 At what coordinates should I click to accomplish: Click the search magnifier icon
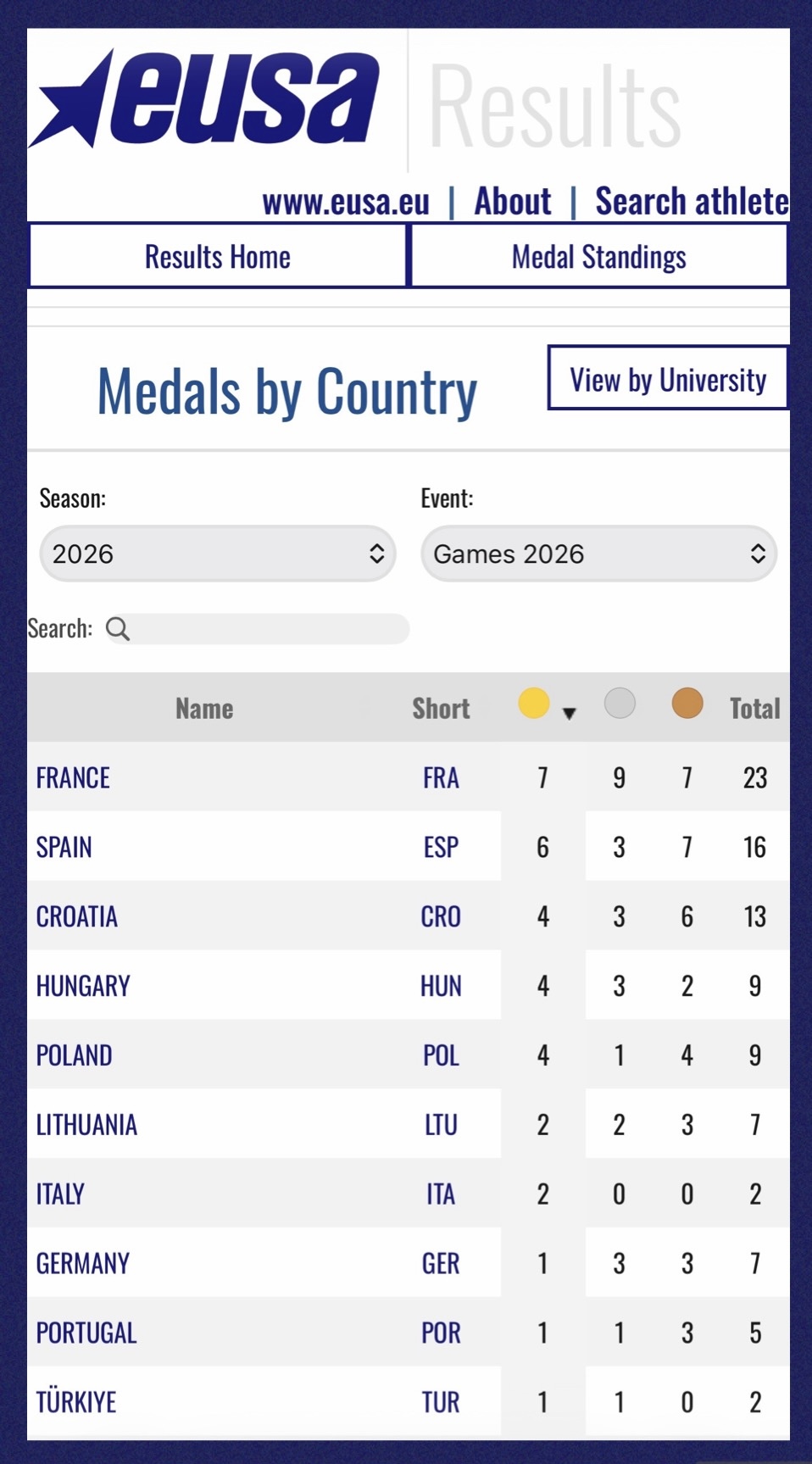pos(118,629)
